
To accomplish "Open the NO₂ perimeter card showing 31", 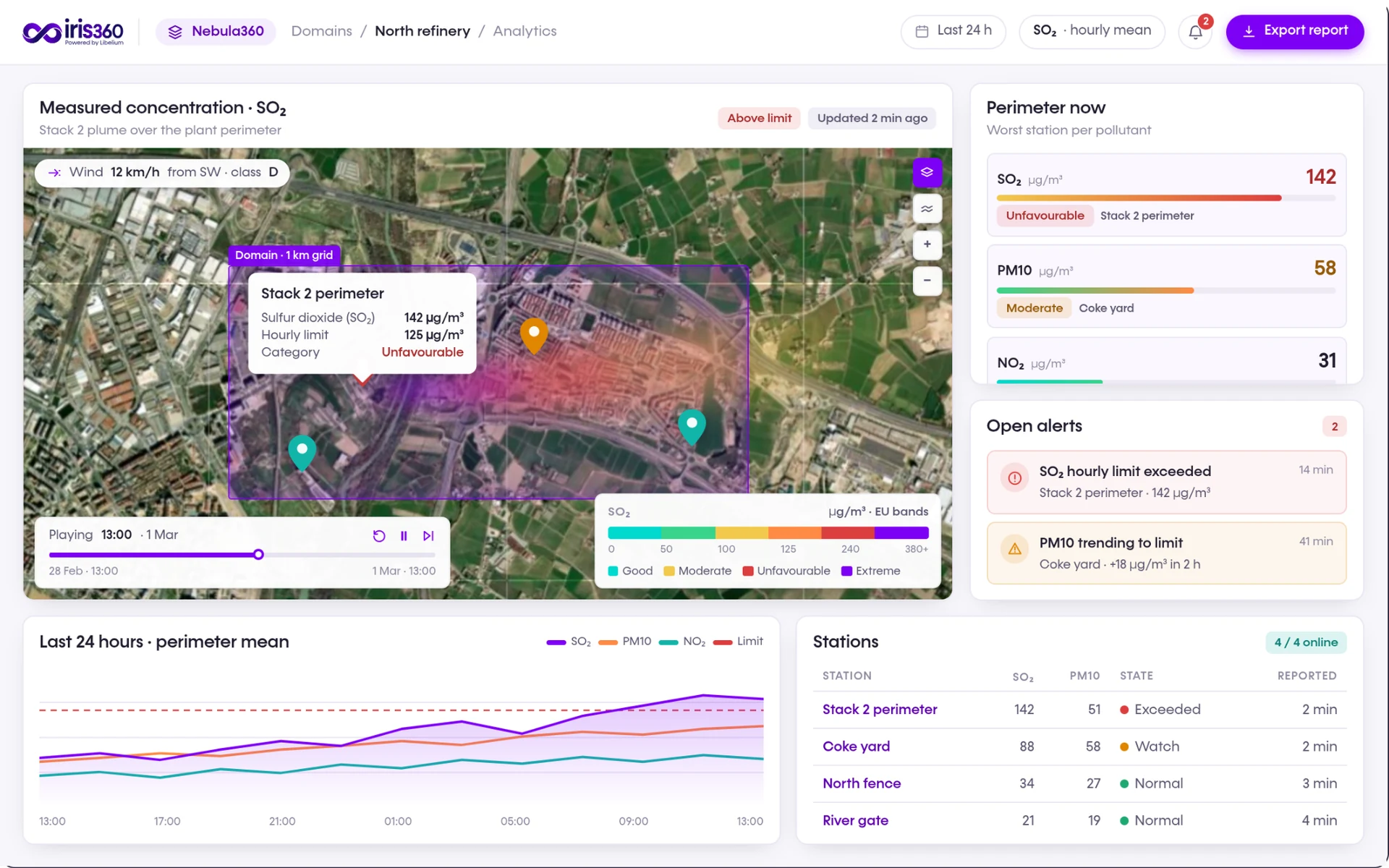I will click(x=1166, y=360).
